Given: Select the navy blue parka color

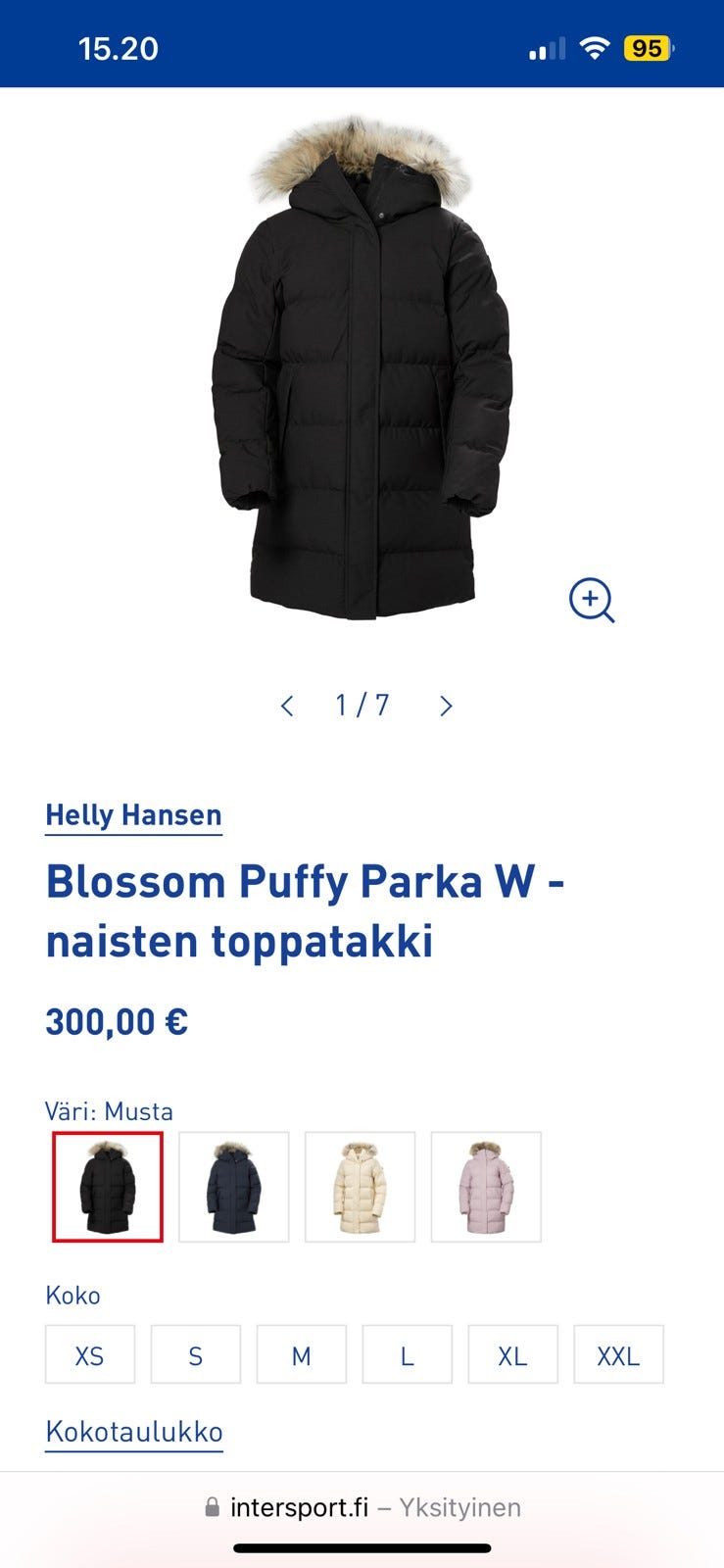Looking at the screenshot, I should 234,1187.
